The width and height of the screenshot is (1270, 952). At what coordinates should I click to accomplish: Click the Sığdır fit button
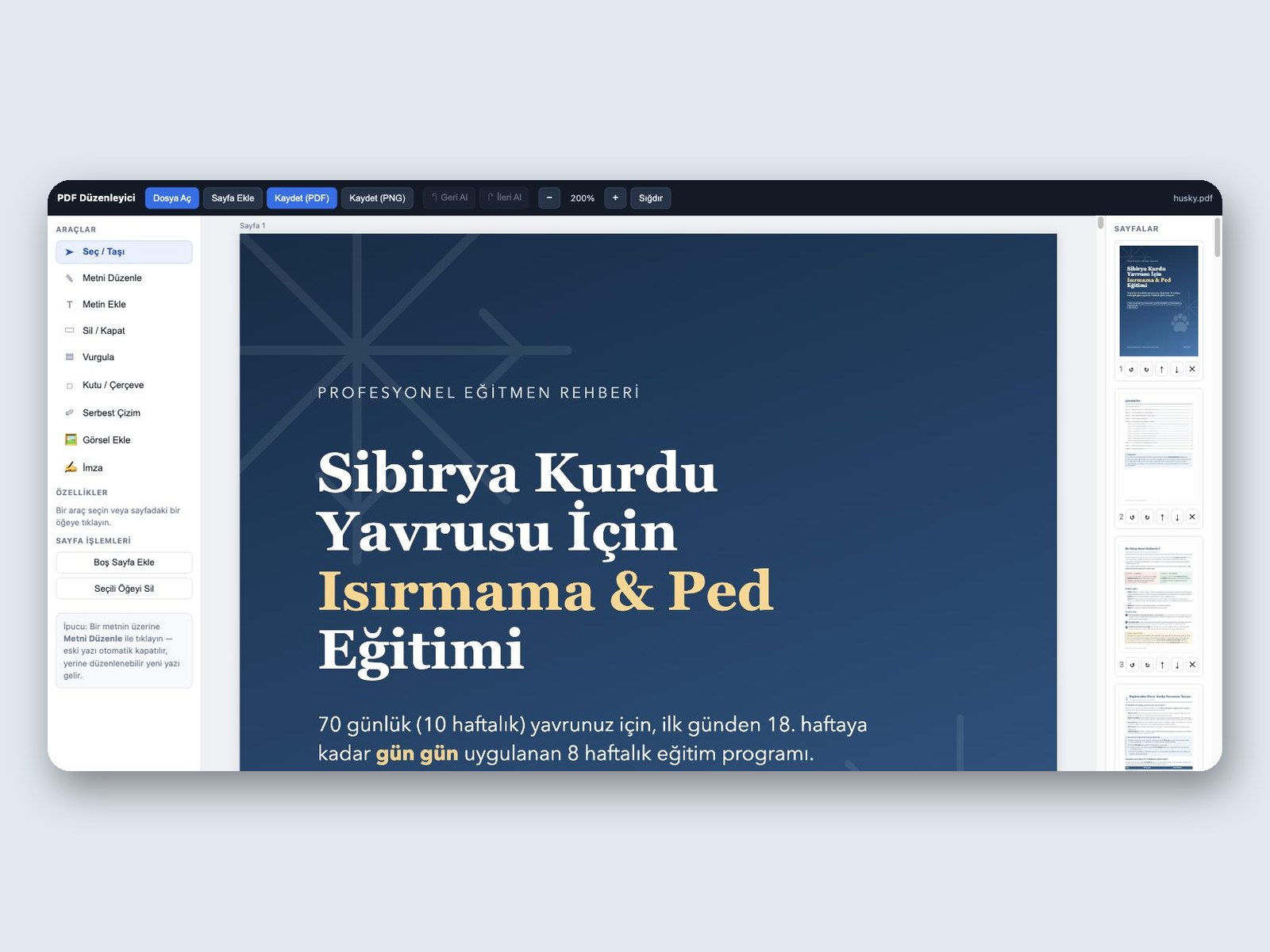pos(651,198)
